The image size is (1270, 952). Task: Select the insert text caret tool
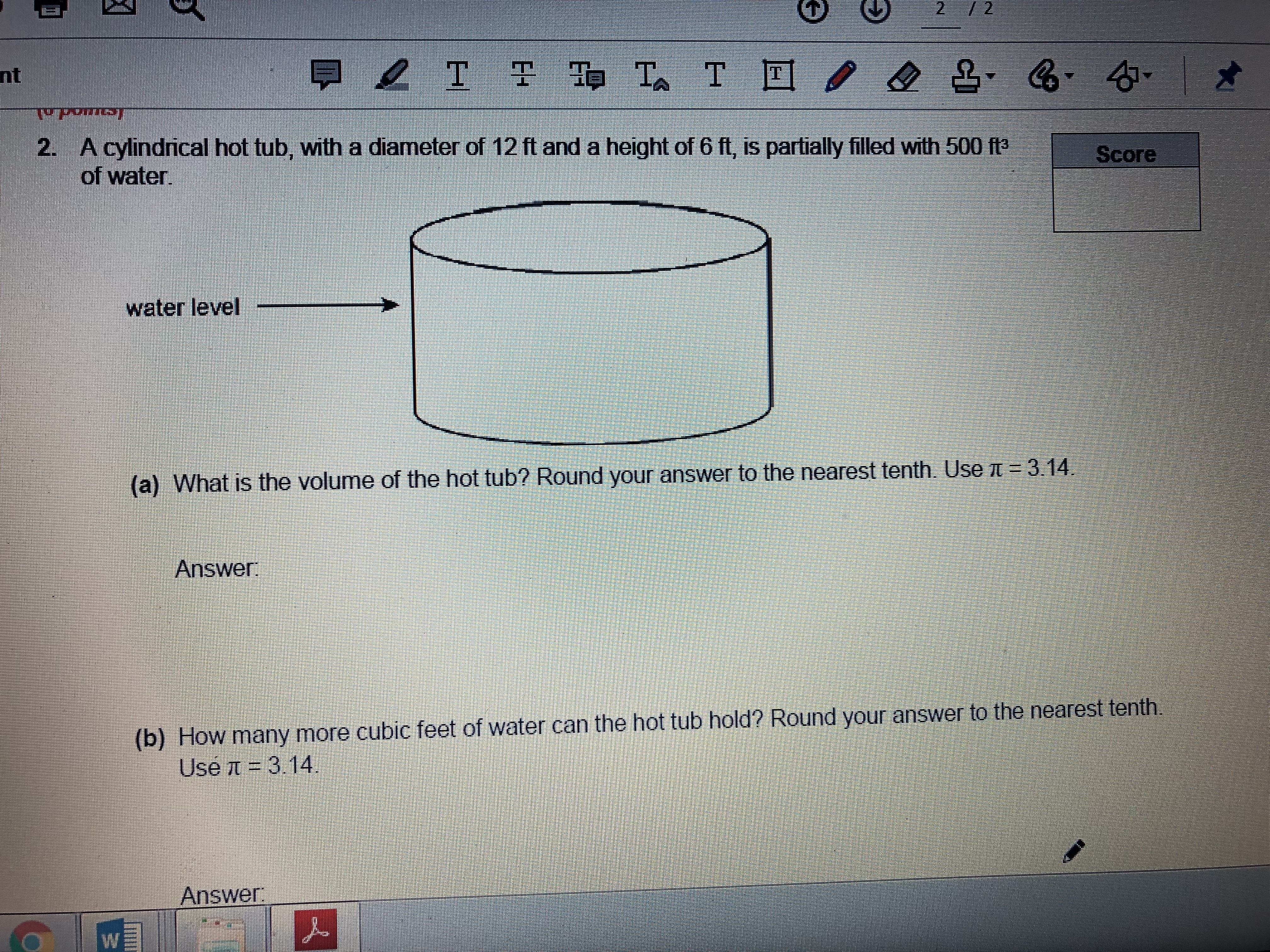coord(653,76)
